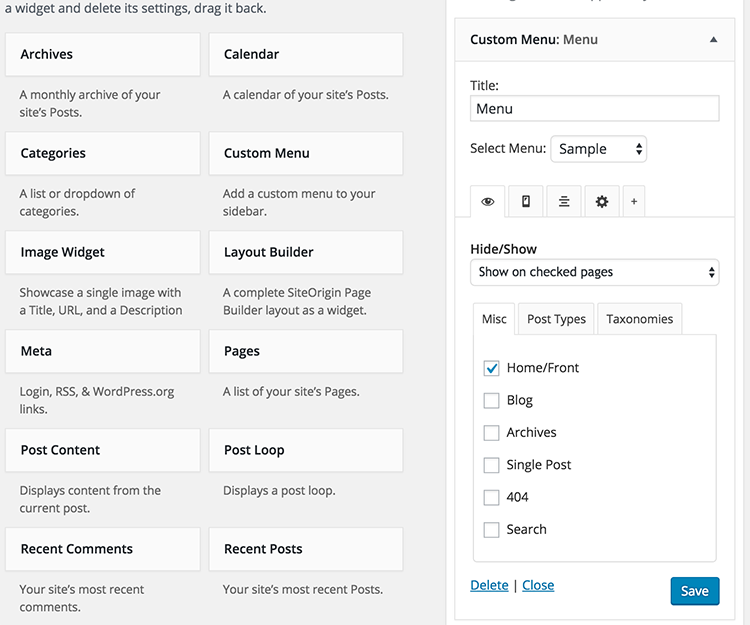This screenshot has width=750, height=625.
Task: Click the plus icon tab
Action: [633, 201]
